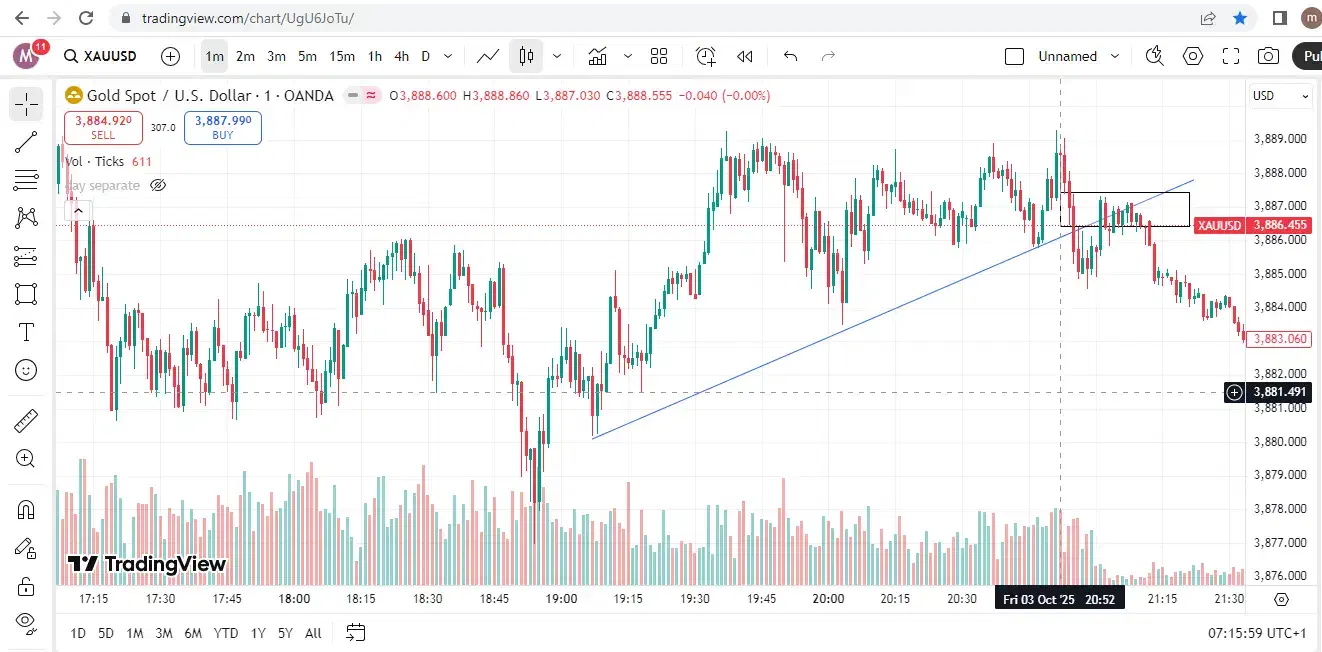Open the alert clock icon
This screenshot has width=1322, height=652.
click(706, 56)
